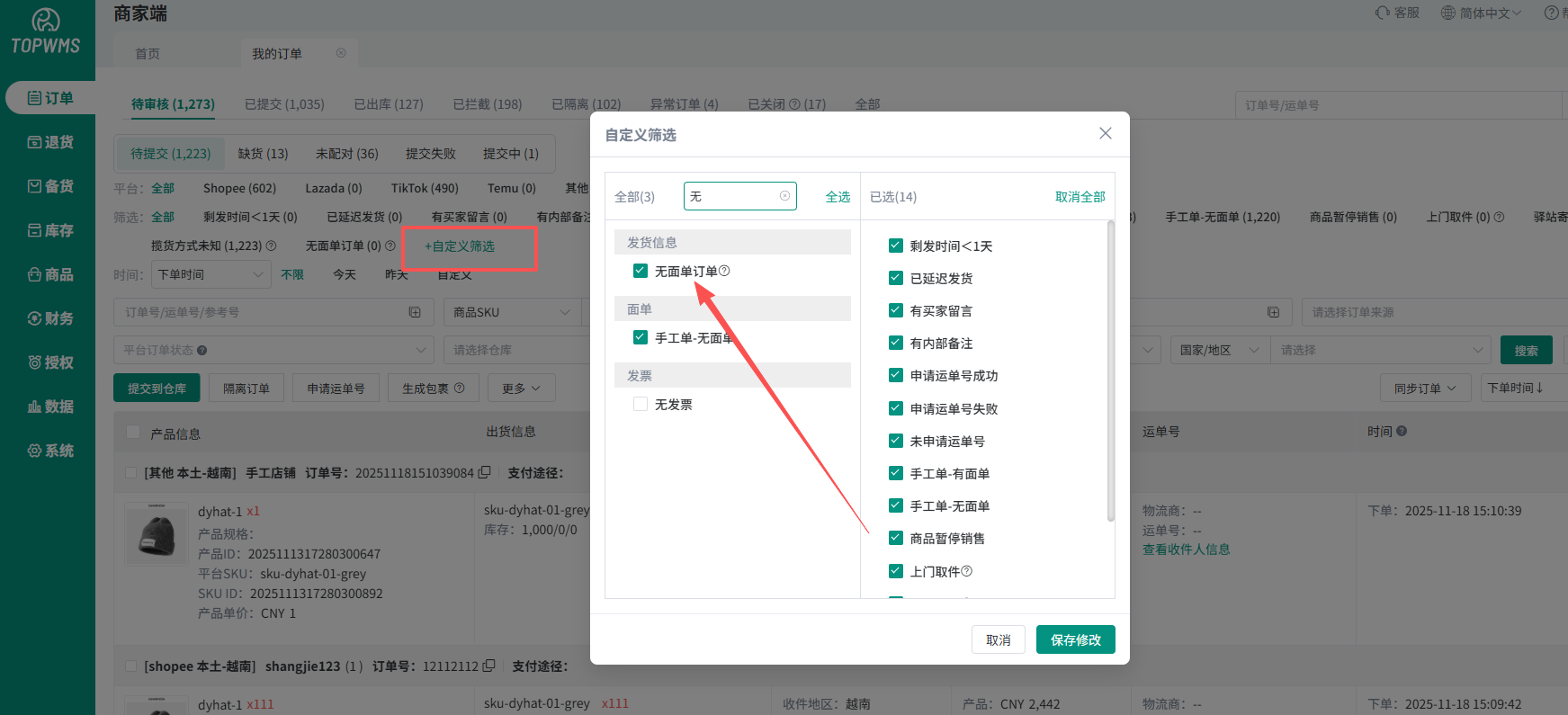The width and height of the screenshot is (1568, 715).
Task: Check the 无发票 checkbox
Action: click(x=641, y=405)
